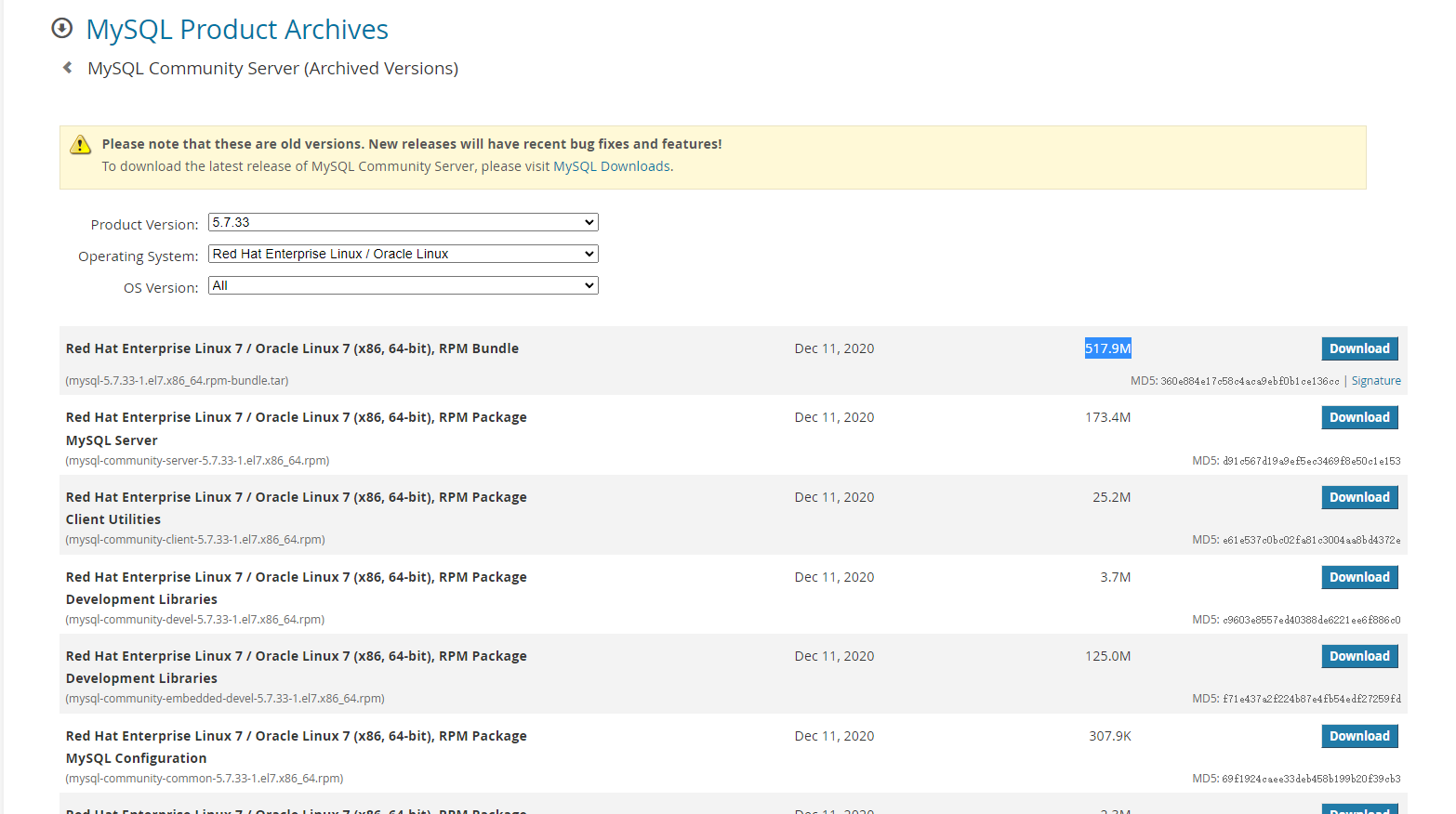Open the Signature link for the RPM bundle
Viewport: 1456px width, 814px height.
[x=1376, y=381]
